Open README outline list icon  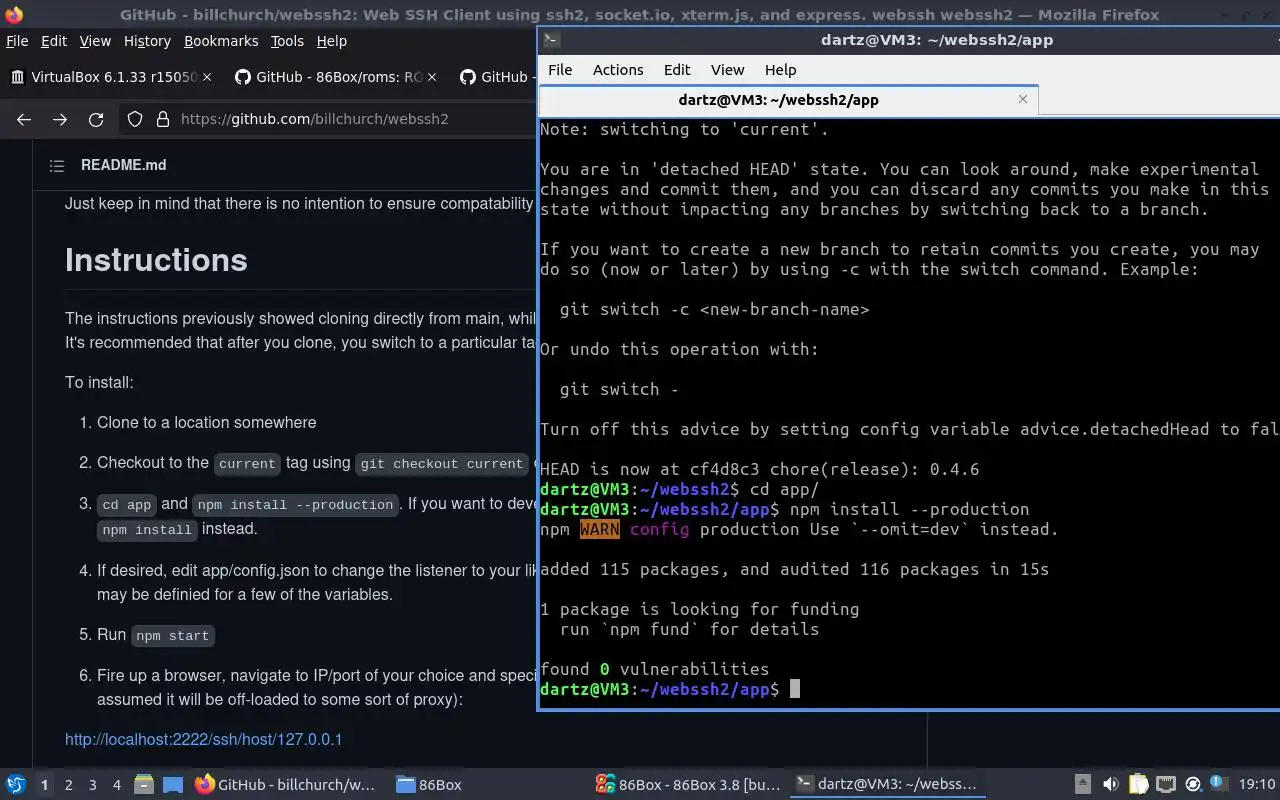[x=57, y=166]
